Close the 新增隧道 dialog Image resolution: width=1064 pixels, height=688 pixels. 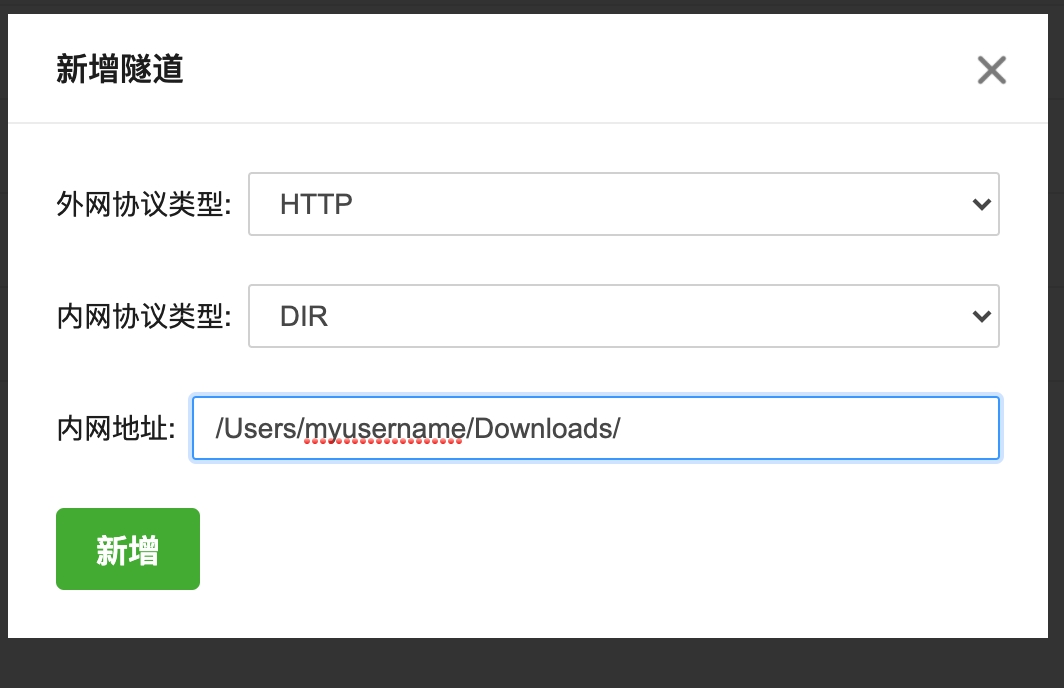(x=991, y=70)
